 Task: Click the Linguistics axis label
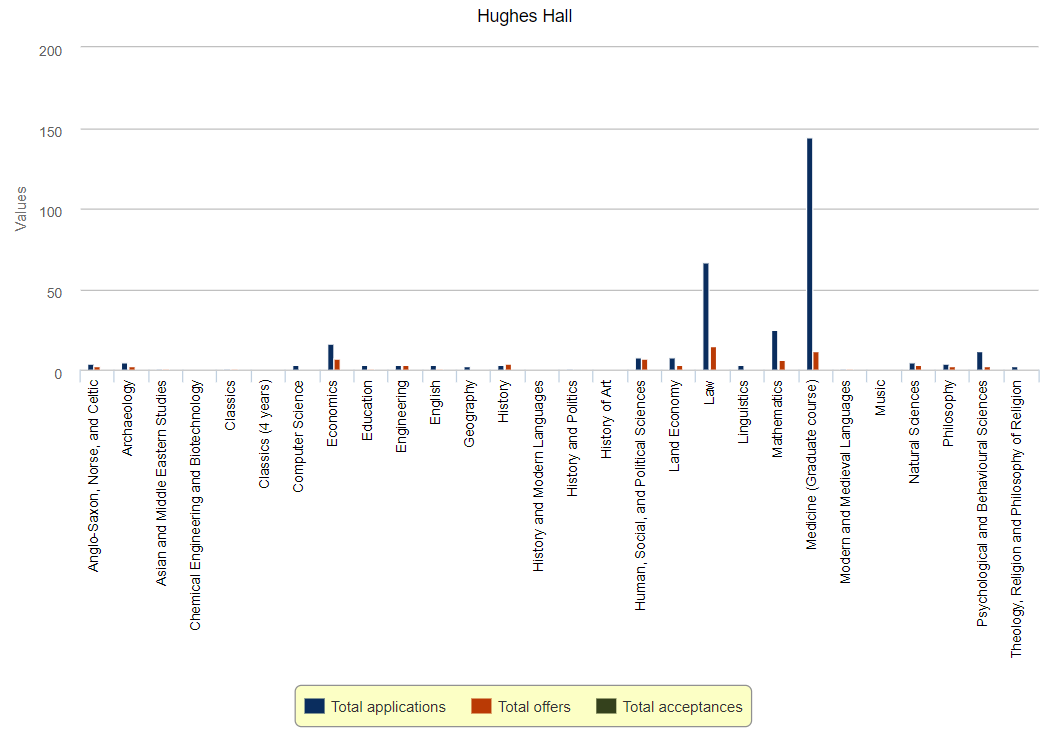coord(743,412)
